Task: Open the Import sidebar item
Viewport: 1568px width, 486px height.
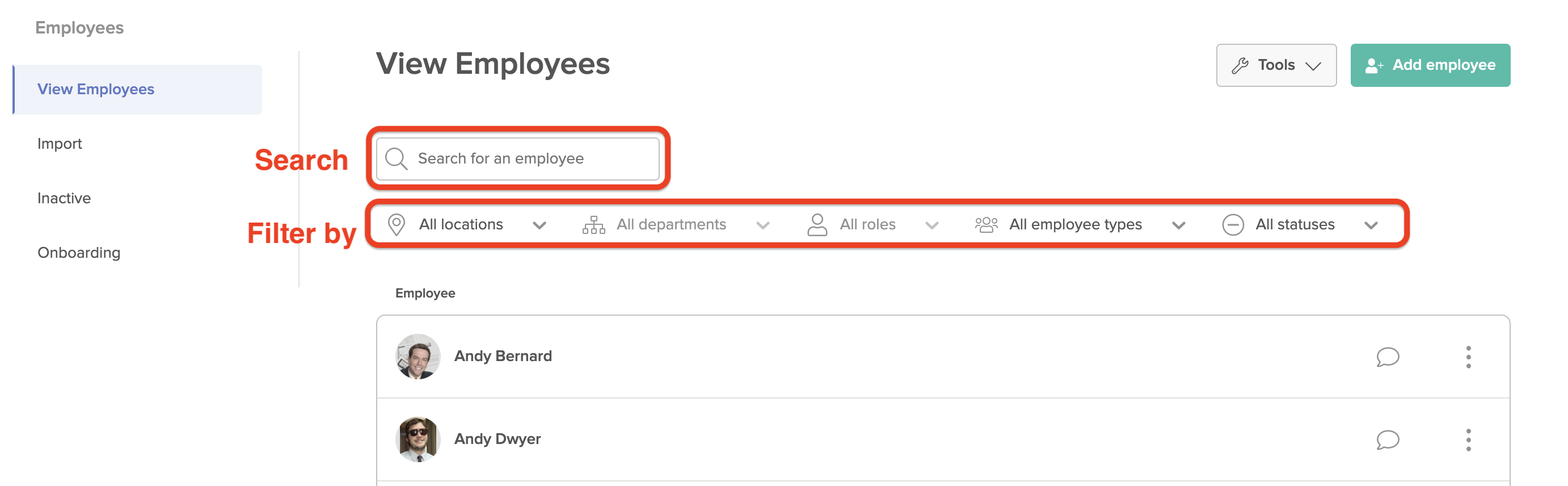Action: [60, 144]
